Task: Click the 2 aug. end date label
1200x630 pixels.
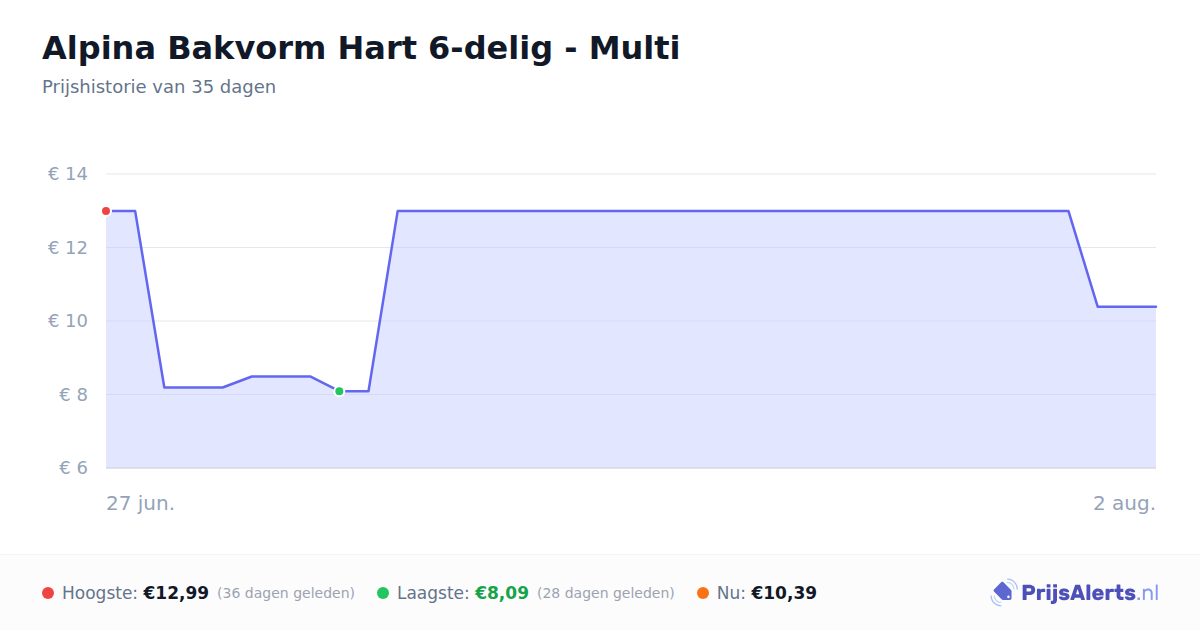Action: [1124, 503]
